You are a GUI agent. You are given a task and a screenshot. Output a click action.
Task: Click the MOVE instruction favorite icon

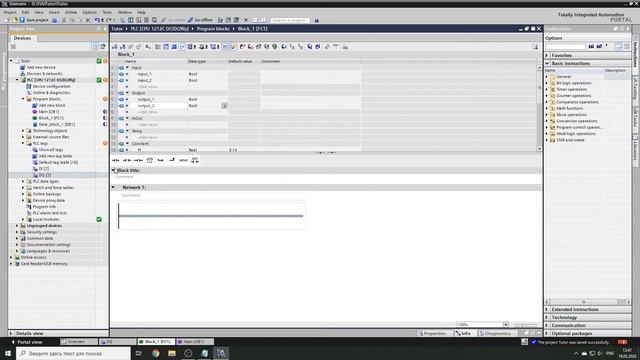pos(183,160)
